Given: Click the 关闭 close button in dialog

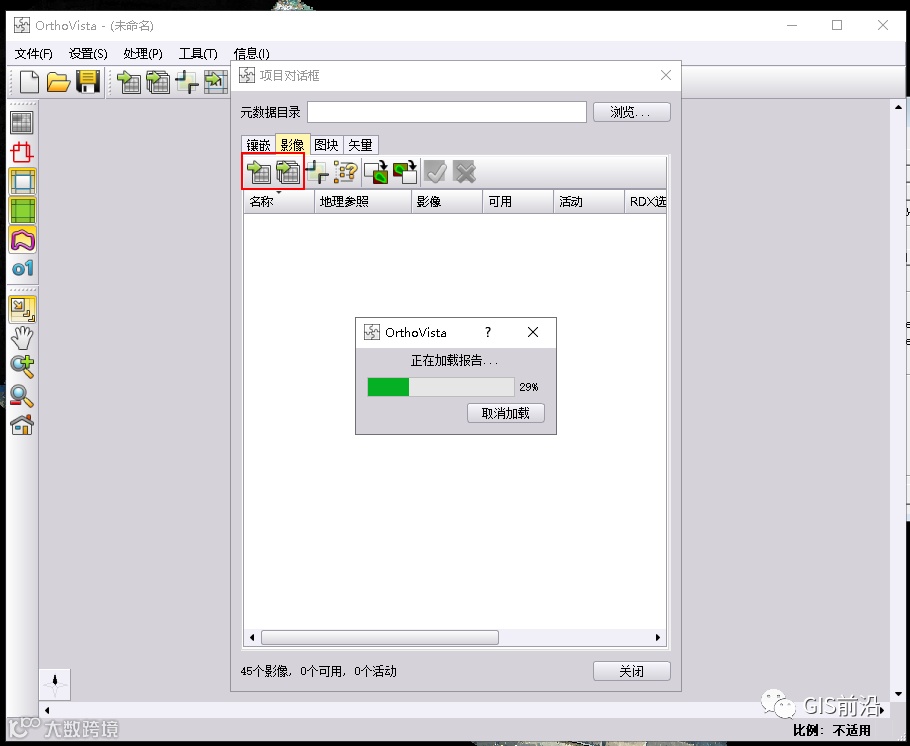Looking at the screenshot, I should coord(631,671).
